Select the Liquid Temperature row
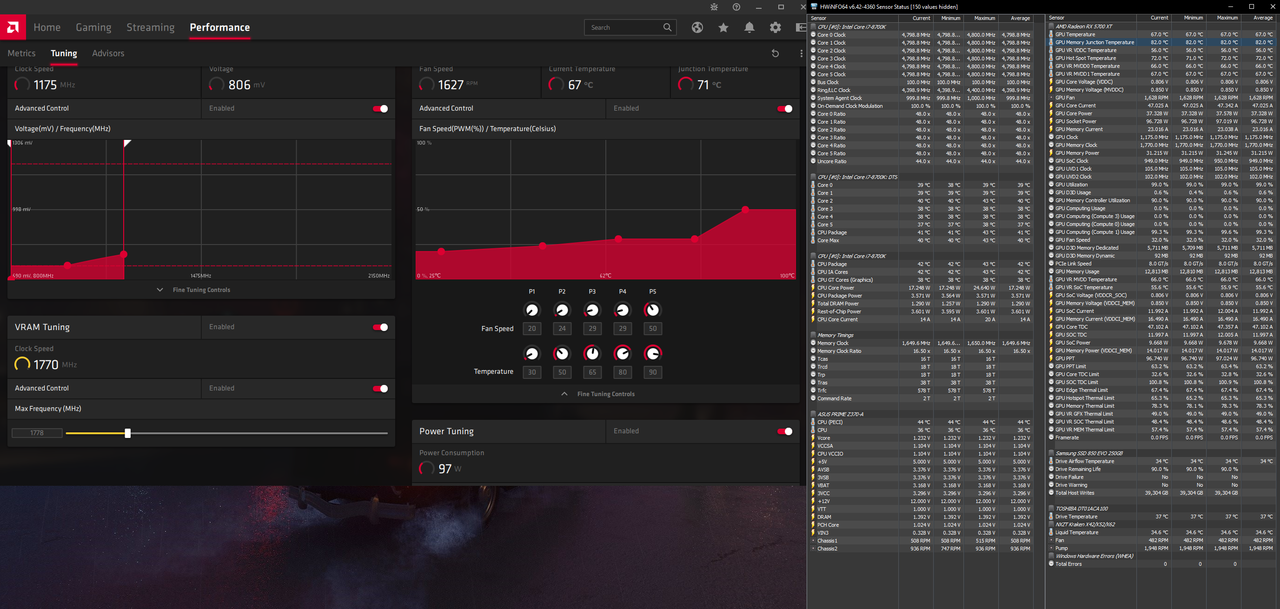 [x=1162, y=532]
